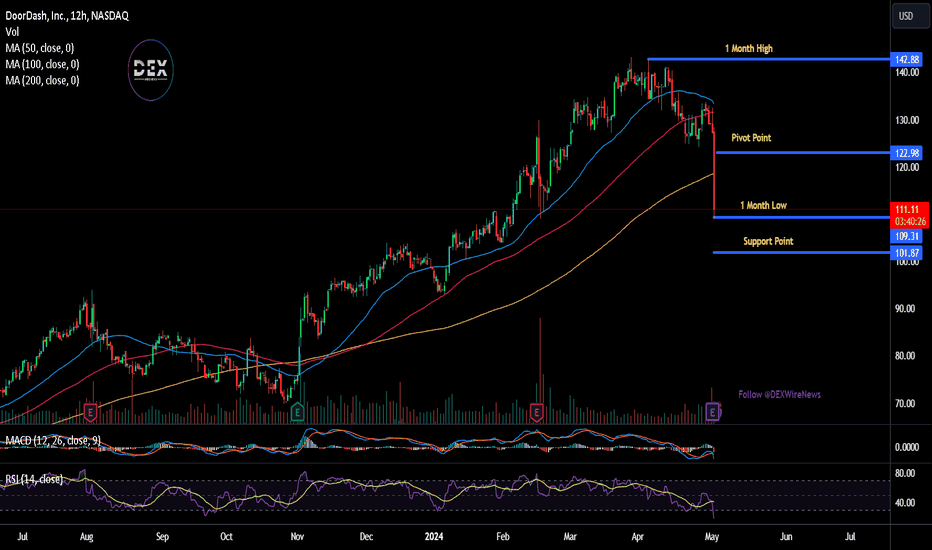The image size is (932, 550).
Task: Click the red earnings E marker in February
Action: coord(536,411)
